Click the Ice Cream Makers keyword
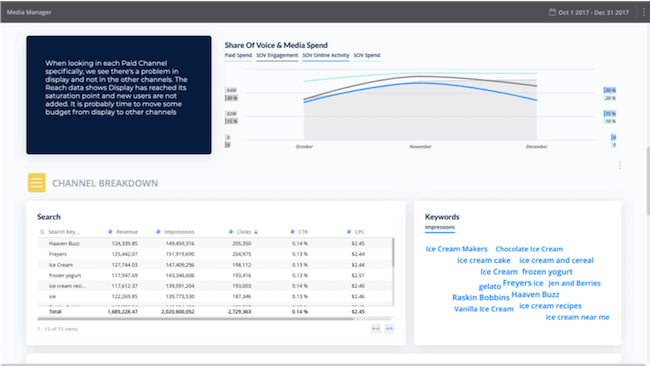The image size is (650, 366). tap(456, 249)
